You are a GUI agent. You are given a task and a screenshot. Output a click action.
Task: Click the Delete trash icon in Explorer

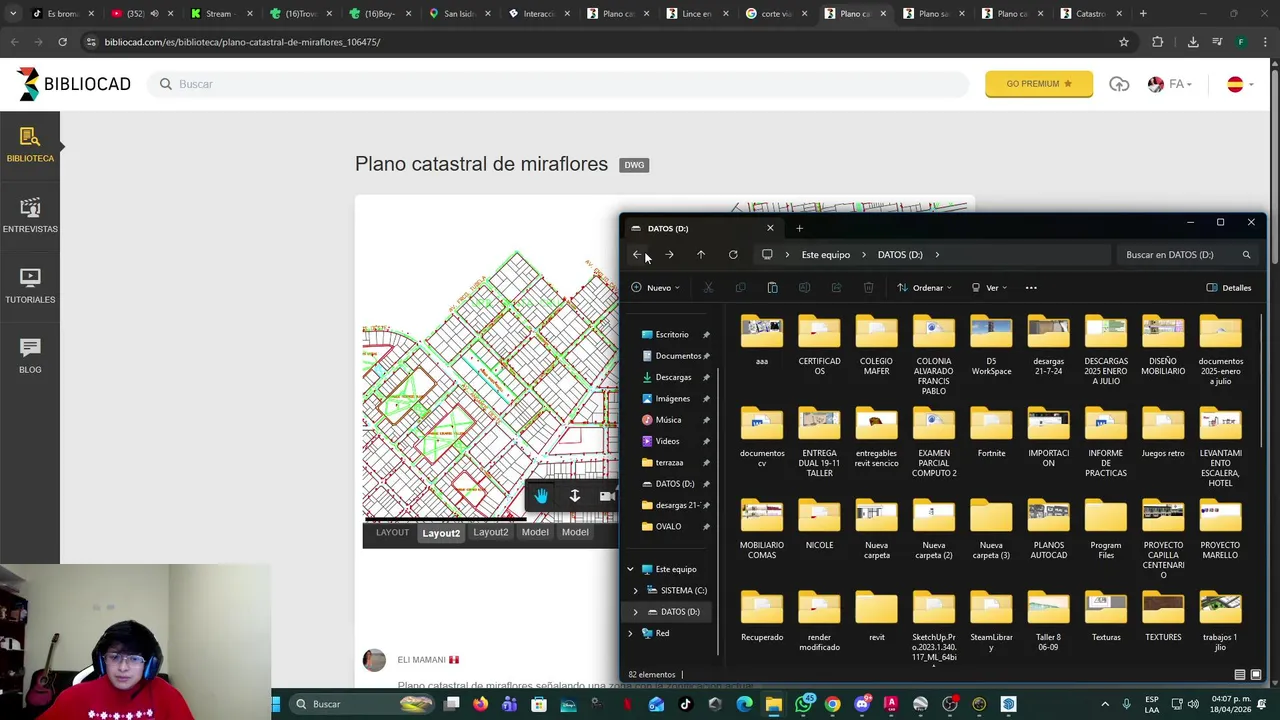tap(868, 288)
